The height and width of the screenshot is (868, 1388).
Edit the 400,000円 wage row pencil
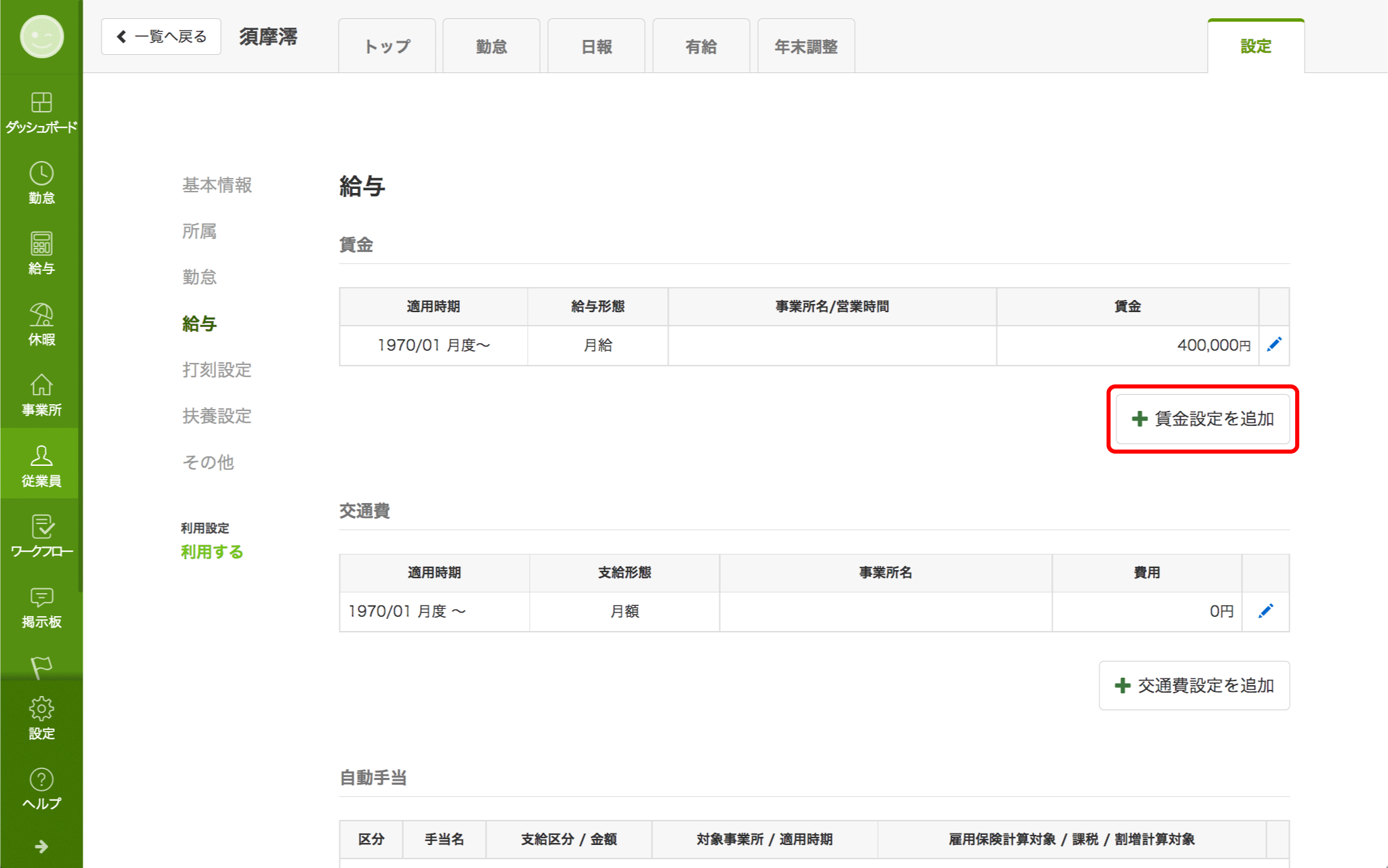(1274, 345)
